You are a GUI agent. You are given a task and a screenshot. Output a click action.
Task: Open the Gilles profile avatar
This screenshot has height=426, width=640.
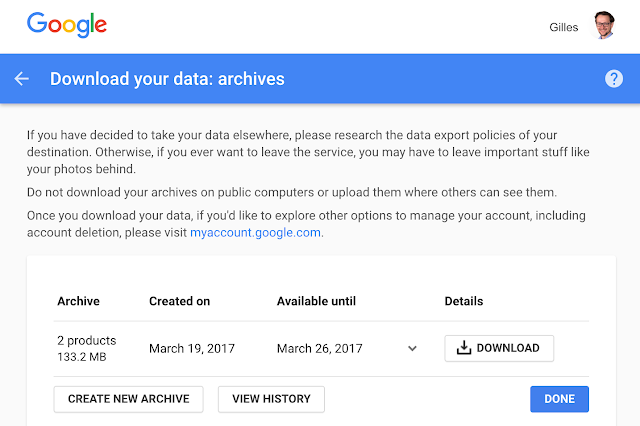[603, 25]
